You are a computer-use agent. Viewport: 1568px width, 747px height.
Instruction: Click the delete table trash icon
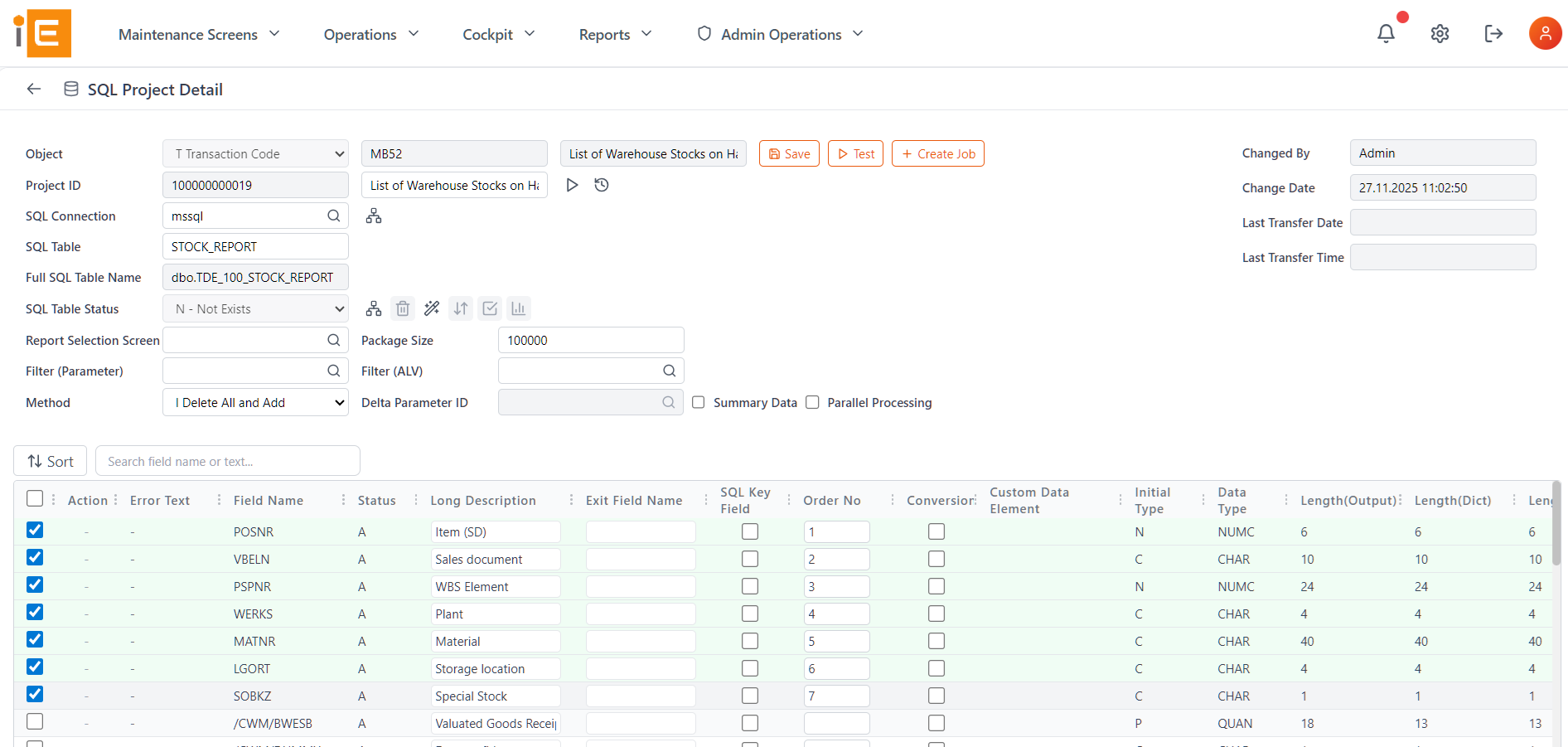403,308
